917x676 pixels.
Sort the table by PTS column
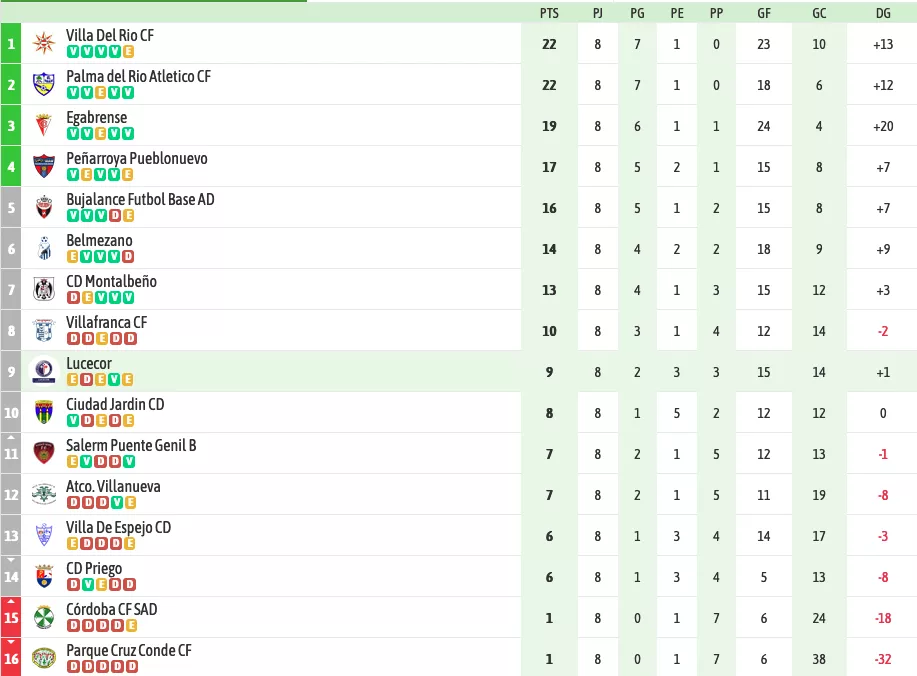[549, 13]
